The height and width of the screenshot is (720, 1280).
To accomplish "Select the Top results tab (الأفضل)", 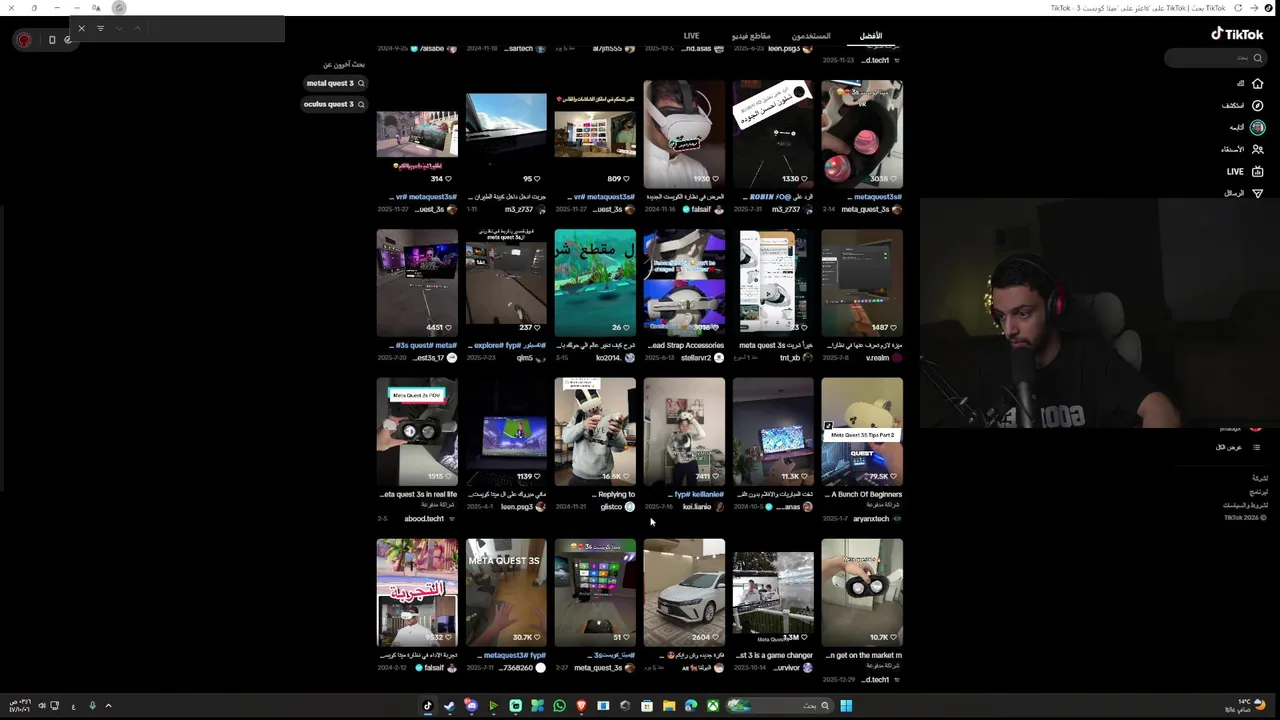I will pos(871,36).
